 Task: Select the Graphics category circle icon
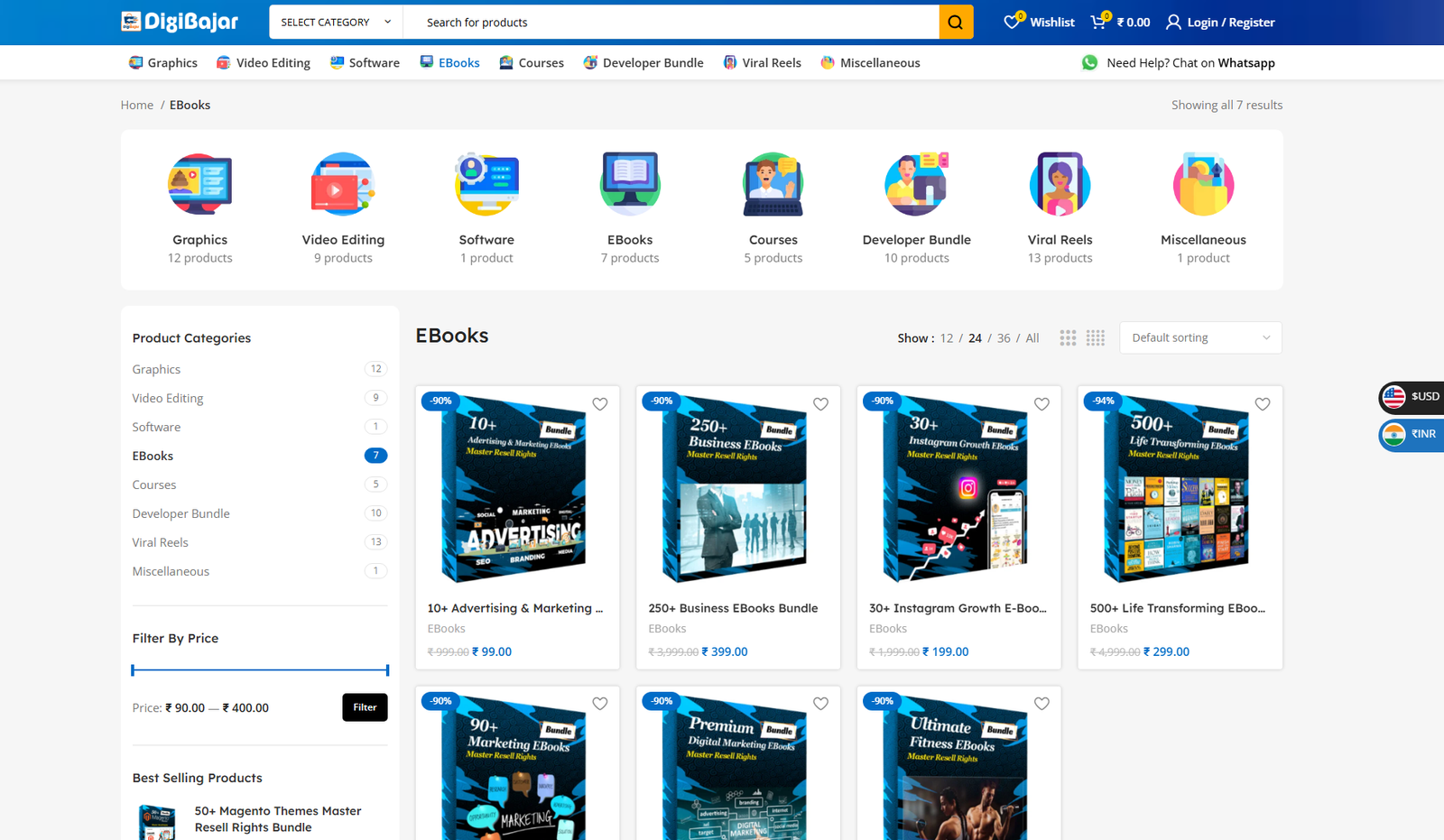[x=200, y=184]
